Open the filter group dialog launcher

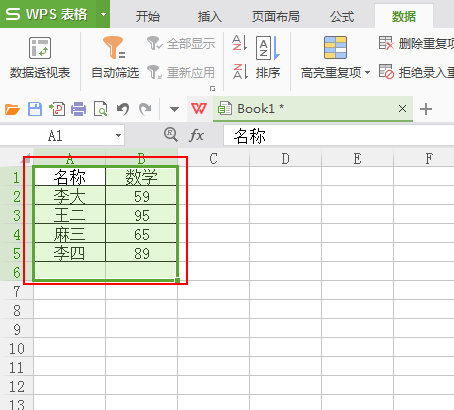212,88
